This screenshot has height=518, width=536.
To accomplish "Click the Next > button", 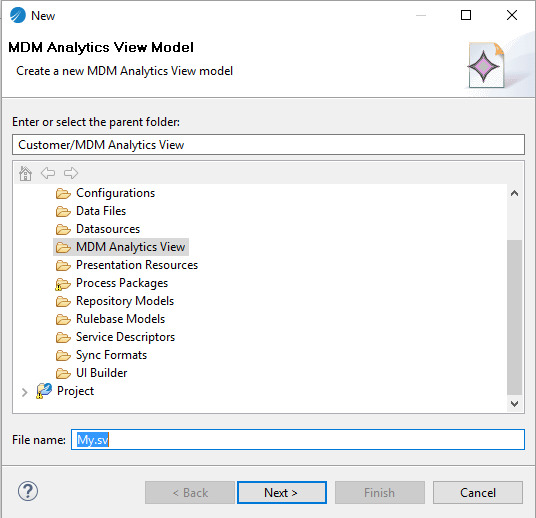I will 282,492.
